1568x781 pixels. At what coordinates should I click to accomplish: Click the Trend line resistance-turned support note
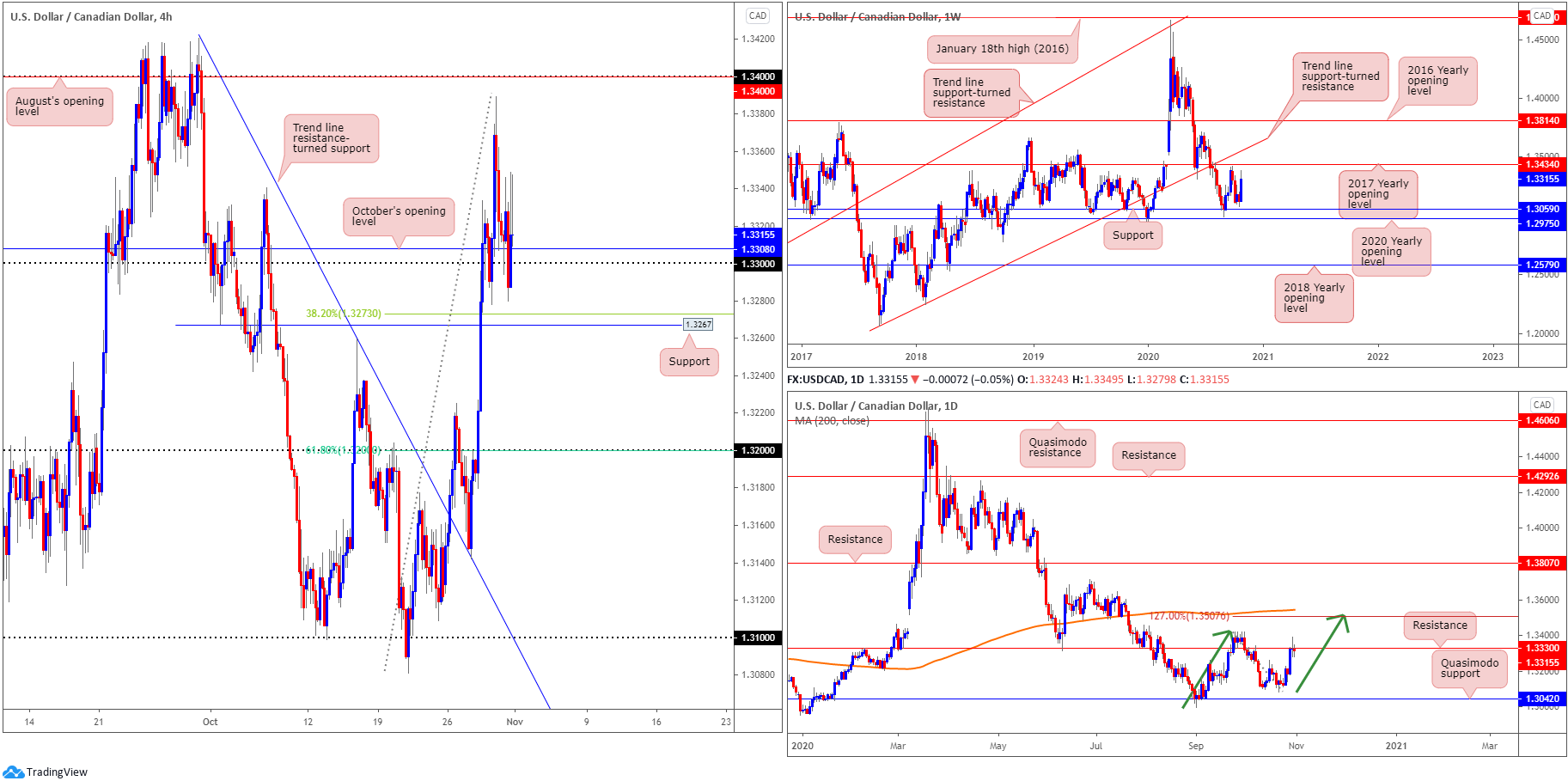pos(331,138)
